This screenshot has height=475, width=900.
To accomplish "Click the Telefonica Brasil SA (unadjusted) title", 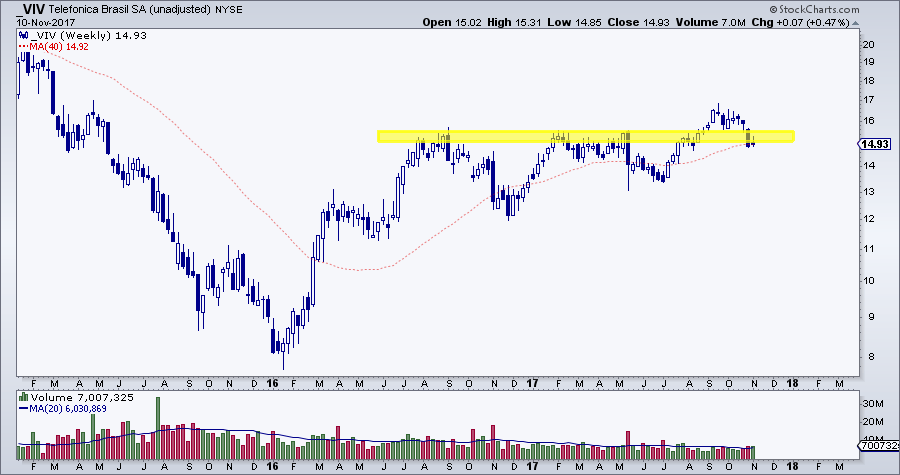I will pyautogui.click(x=130, y=10).
